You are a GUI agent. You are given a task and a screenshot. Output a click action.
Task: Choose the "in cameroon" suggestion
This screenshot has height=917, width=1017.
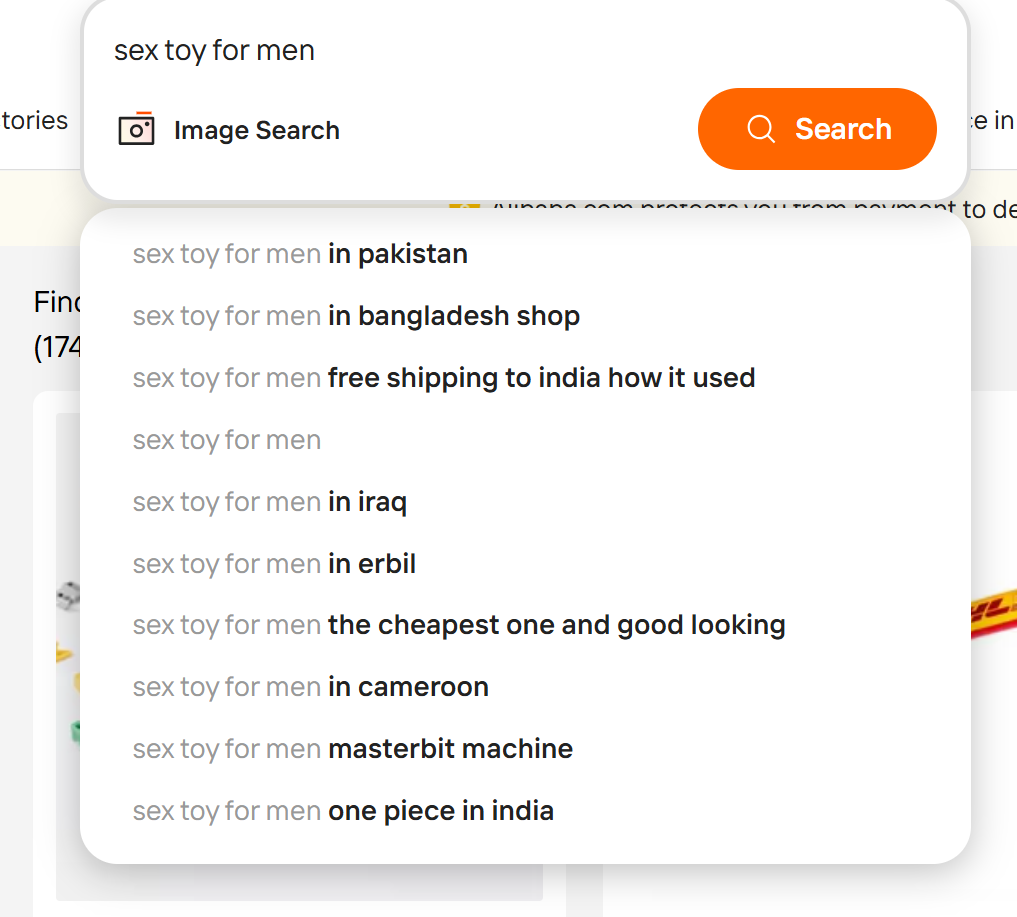click(310, 687)
